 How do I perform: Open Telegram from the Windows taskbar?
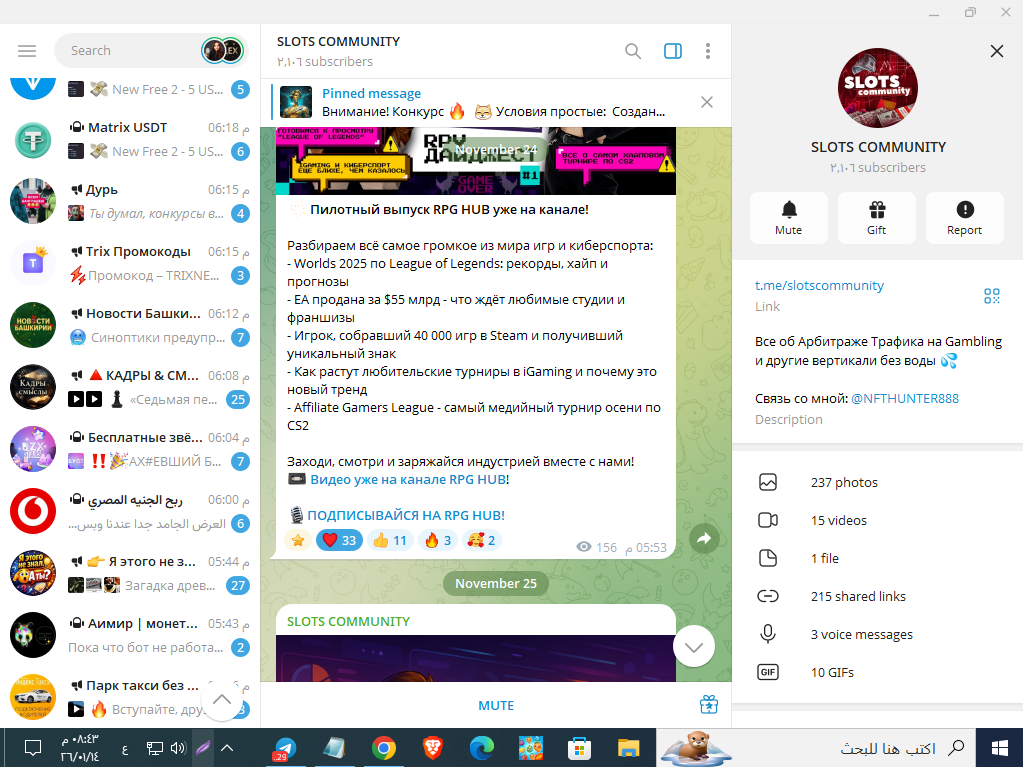[284, 747]
